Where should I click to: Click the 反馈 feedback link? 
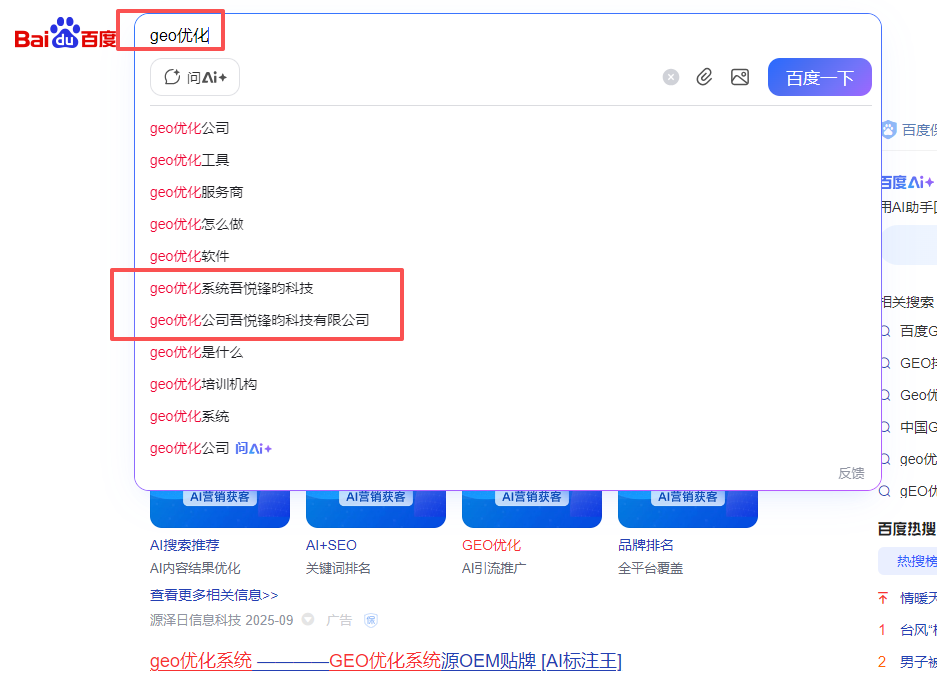(x=851, y=473)
